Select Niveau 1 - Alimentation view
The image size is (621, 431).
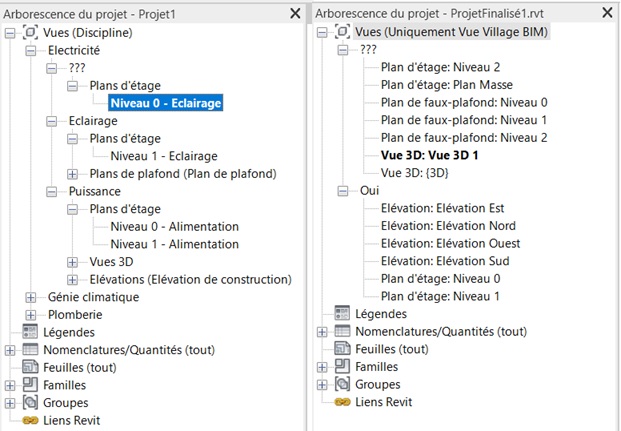[175, 244]
